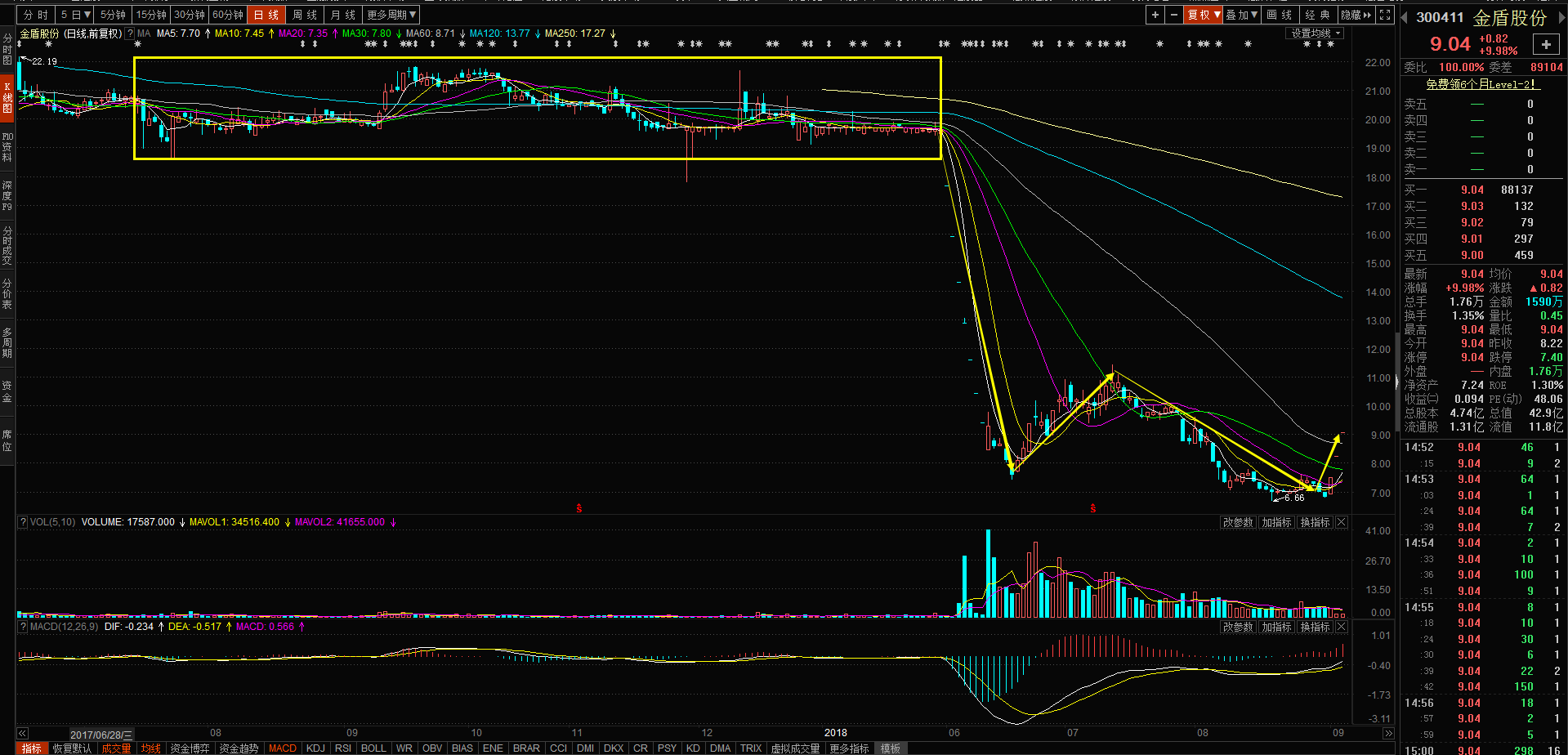Click 改参数 button in the volume panel
The height and width of the screenshot is (755, 1568).
(x=1238, y=522)
